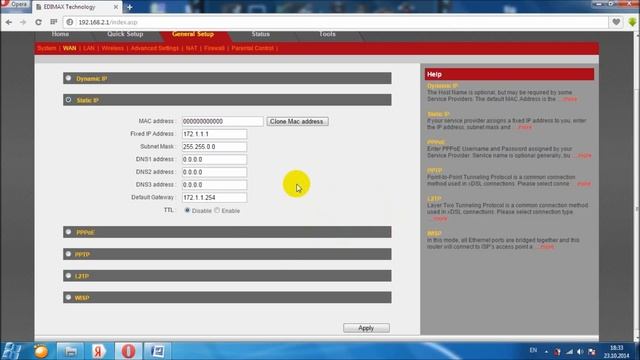This screenshot has height=360, width=640.
Task: Select the PPTP radio button
Action: 68,254
